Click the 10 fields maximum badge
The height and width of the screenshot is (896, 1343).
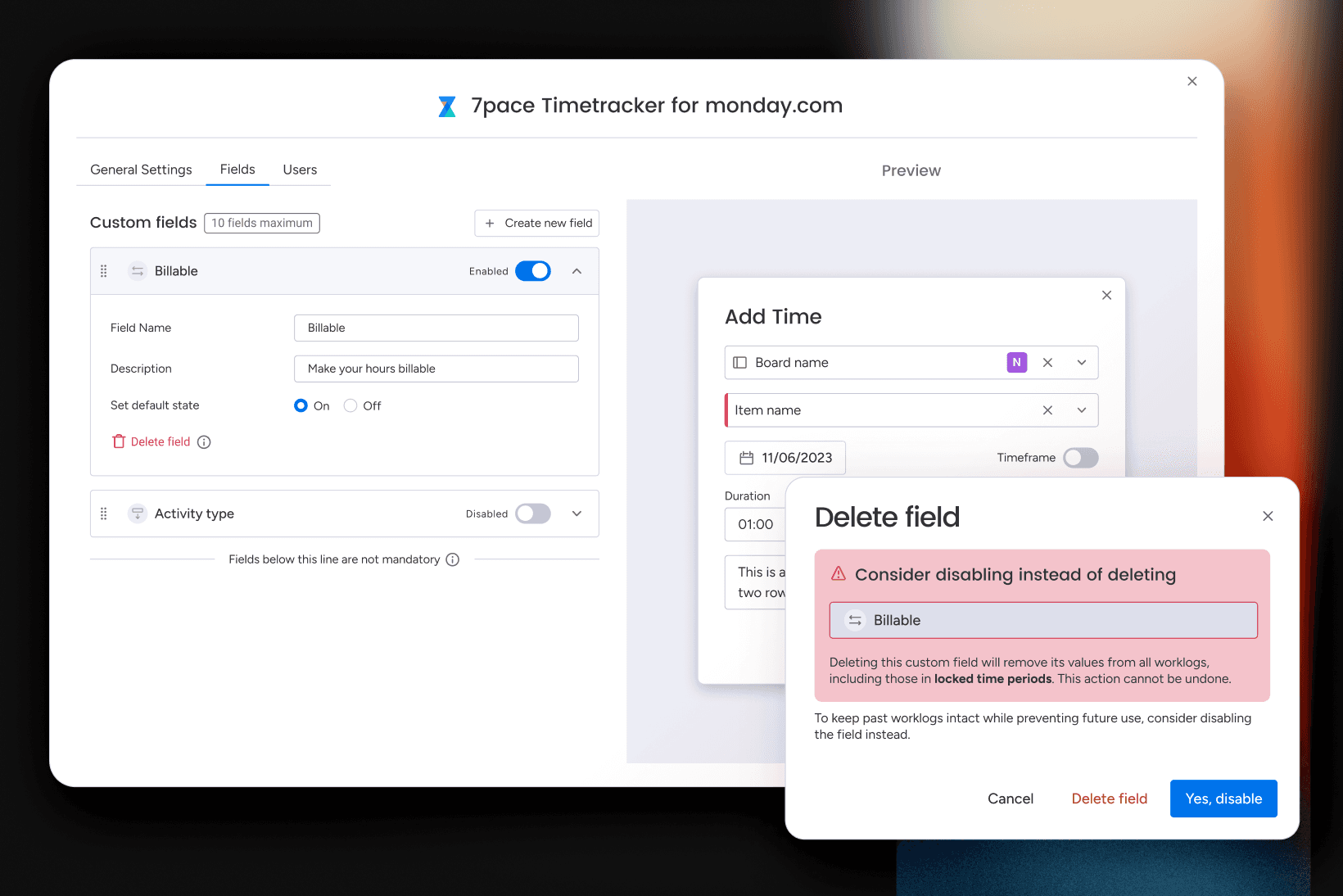point(262,223)
